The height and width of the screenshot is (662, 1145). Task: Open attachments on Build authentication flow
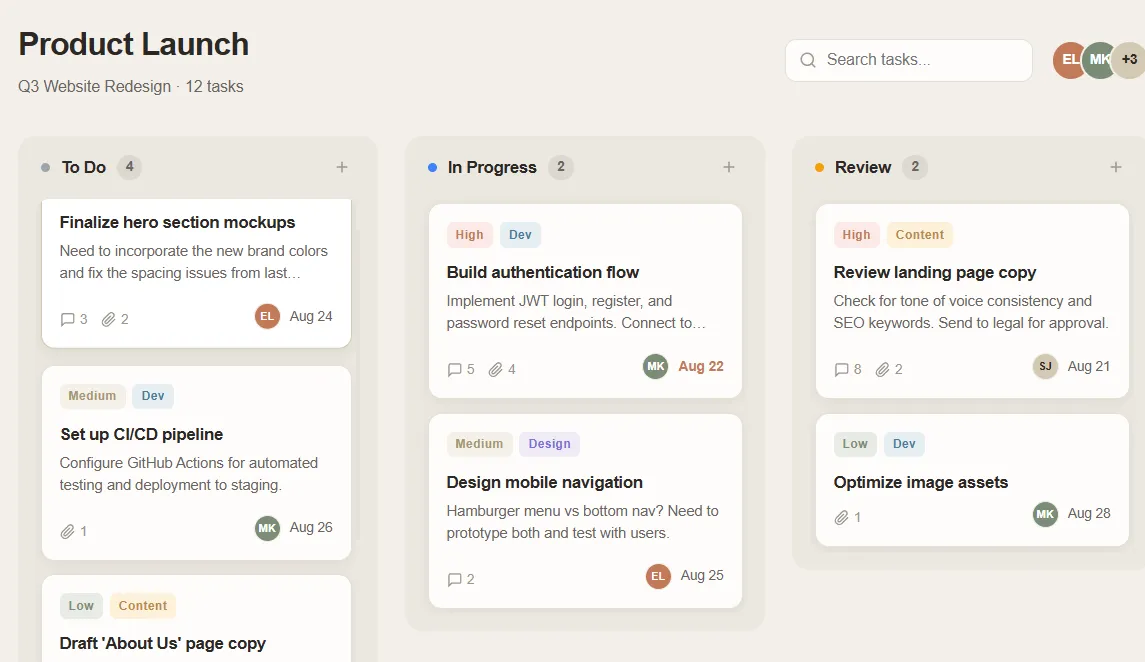(502, 369)
